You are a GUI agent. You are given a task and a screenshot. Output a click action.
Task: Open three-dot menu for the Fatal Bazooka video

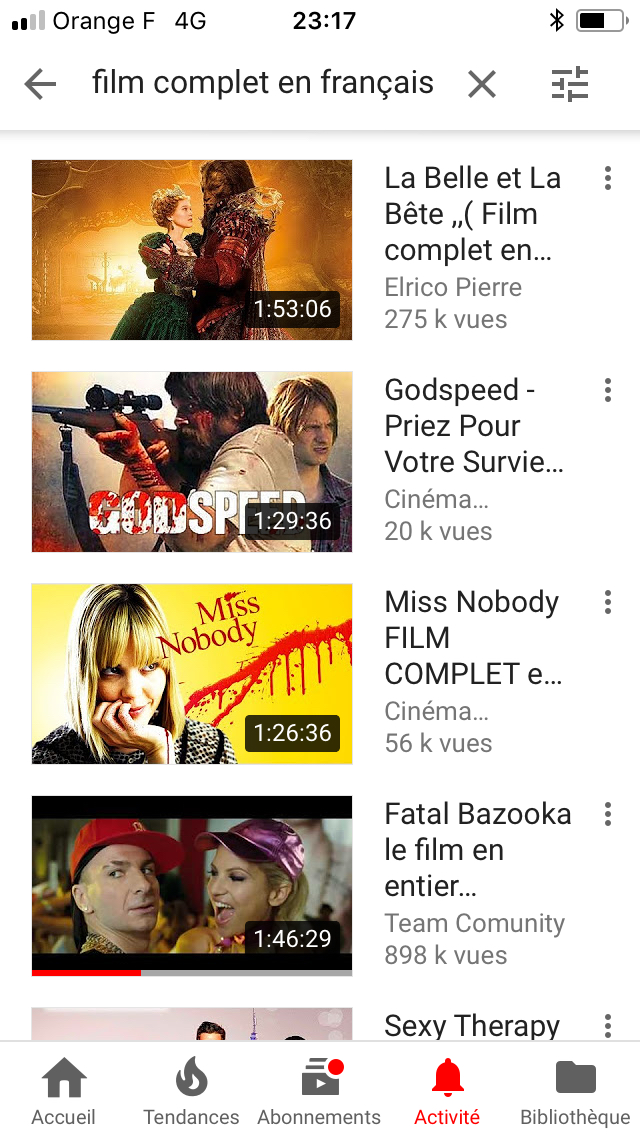click(x=607, y=814)
